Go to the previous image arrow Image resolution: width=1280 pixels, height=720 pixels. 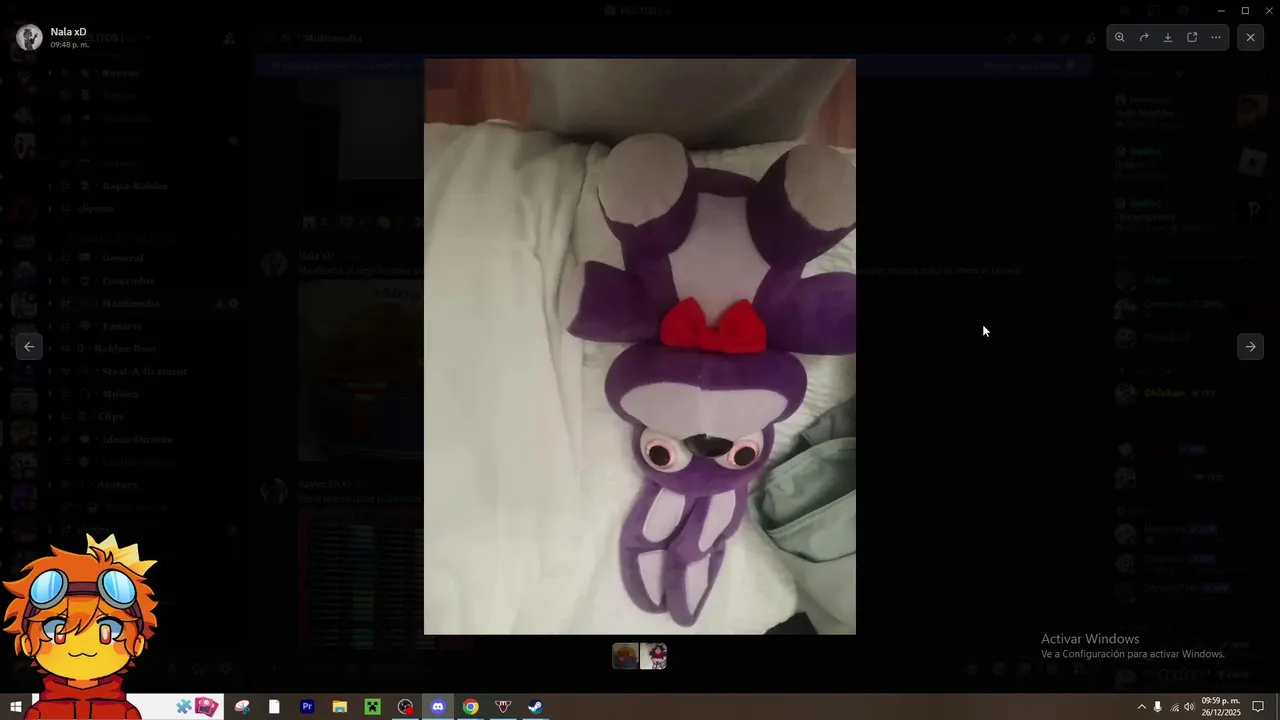29,347
